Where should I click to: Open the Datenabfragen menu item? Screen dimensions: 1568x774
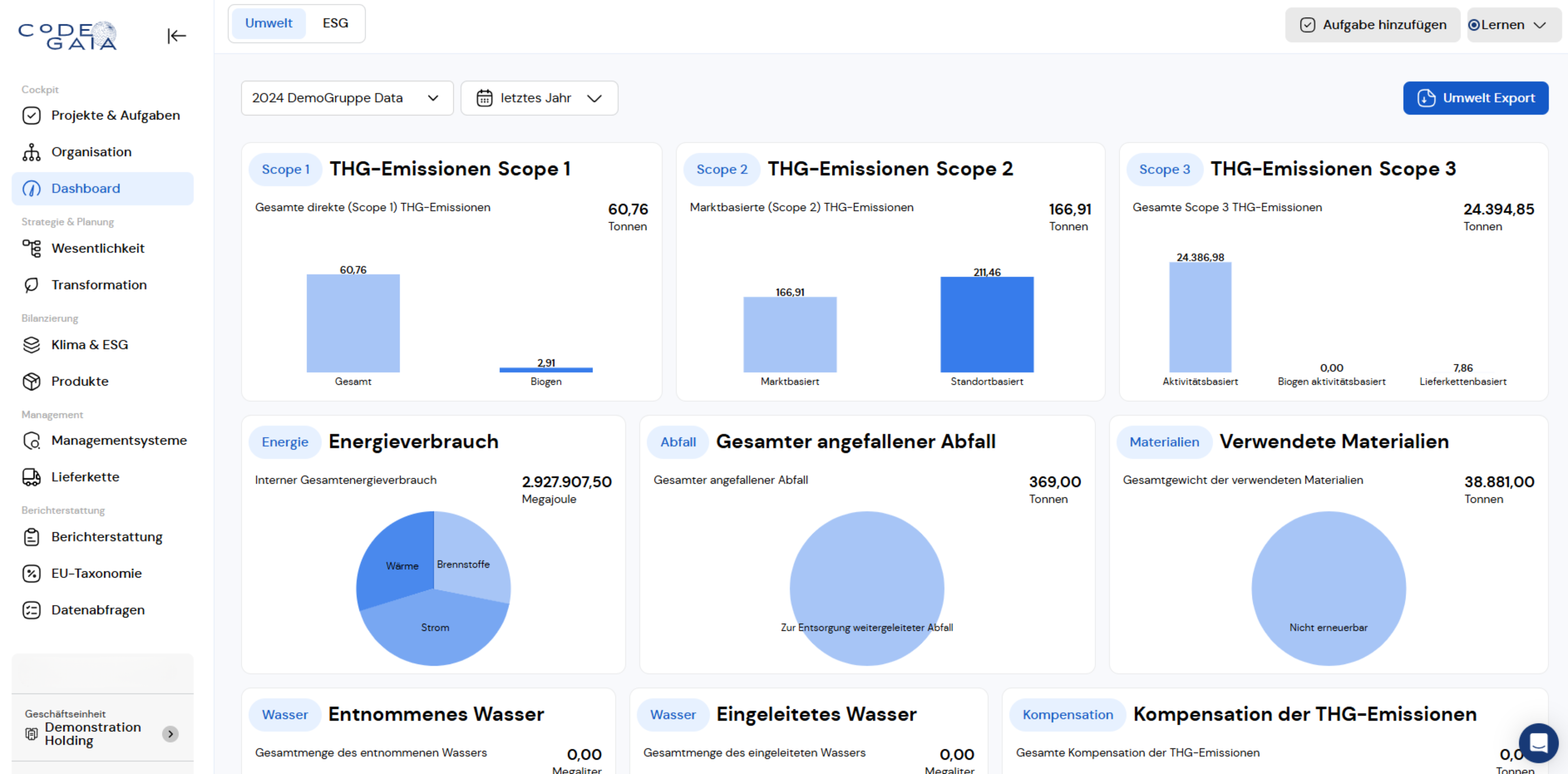tap(98, 610)
